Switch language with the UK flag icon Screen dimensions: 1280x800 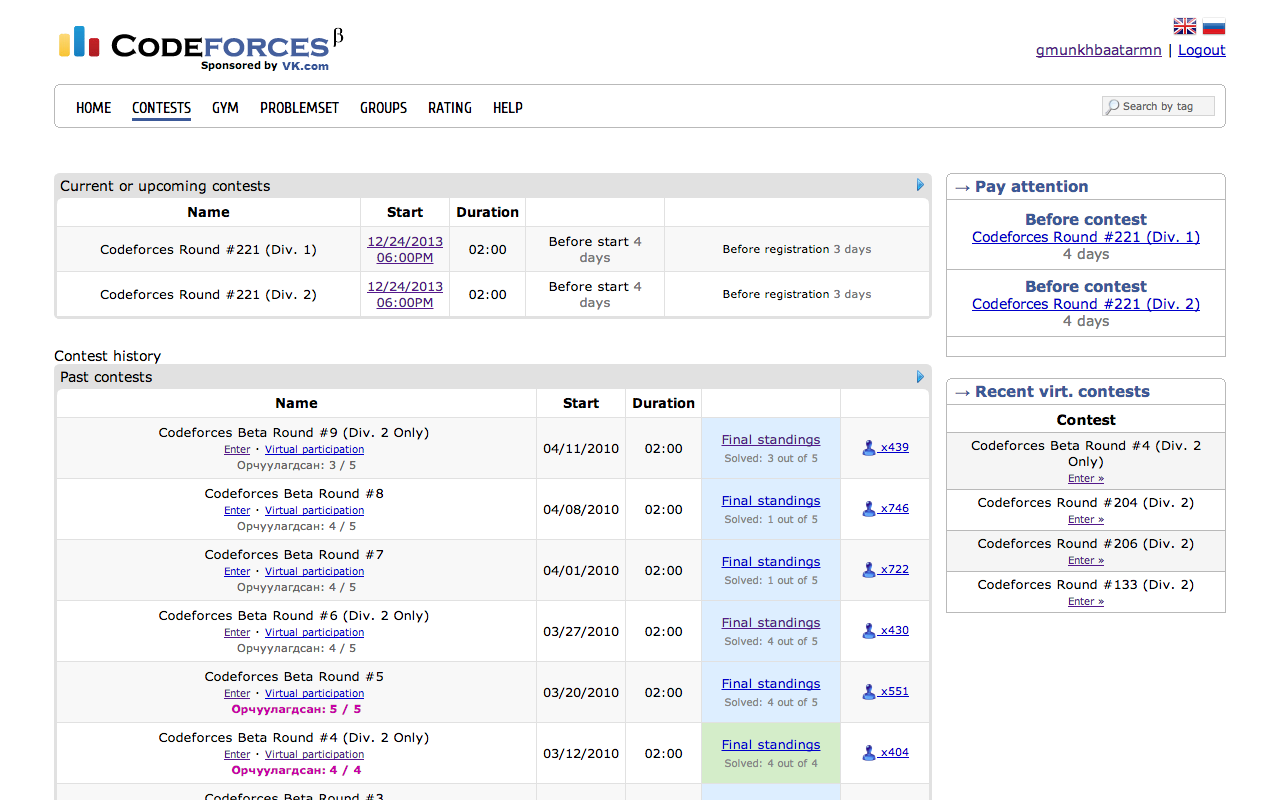click(1185, 27)
